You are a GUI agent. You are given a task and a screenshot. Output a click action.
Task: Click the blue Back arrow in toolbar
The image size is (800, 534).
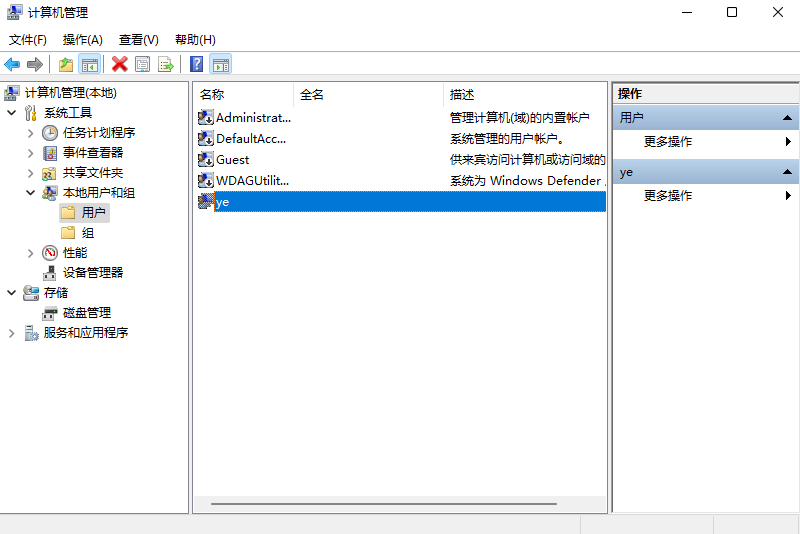(x=12, y=64)
